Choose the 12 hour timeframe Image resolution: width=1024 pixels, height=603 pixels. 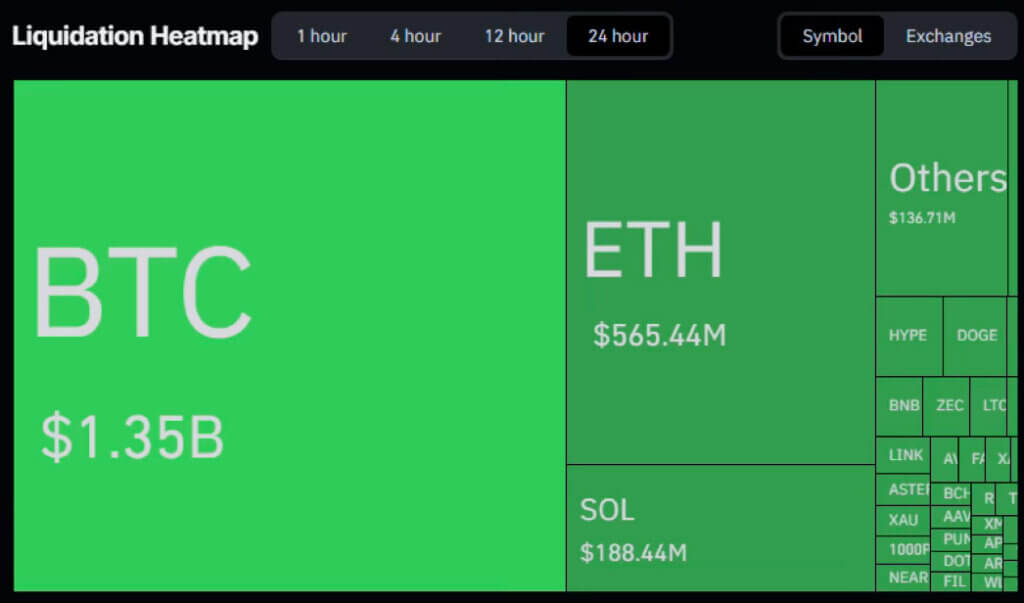tap(514, 36)
